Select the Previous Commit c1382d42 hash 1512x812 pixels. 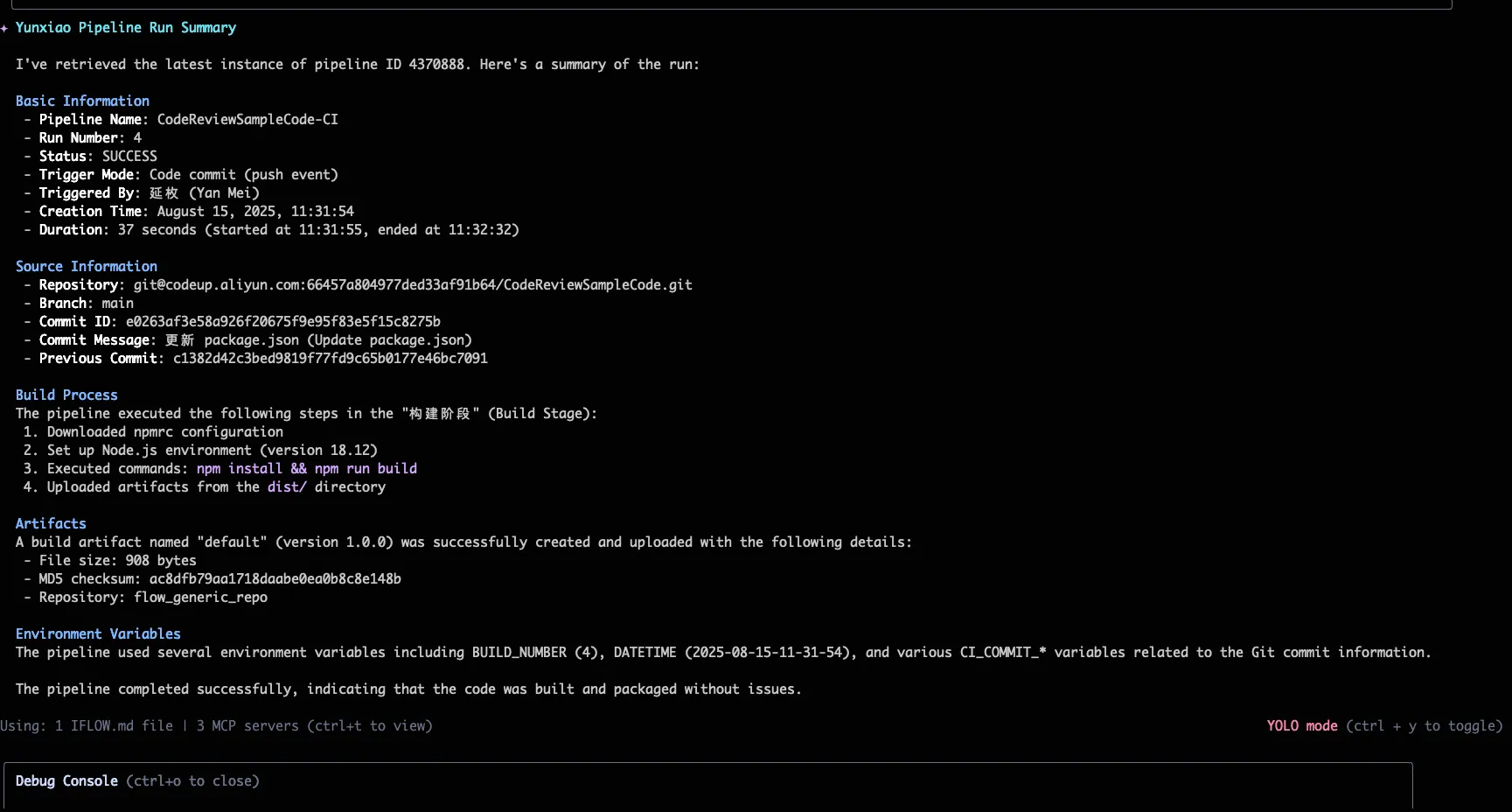pos(331,358)
